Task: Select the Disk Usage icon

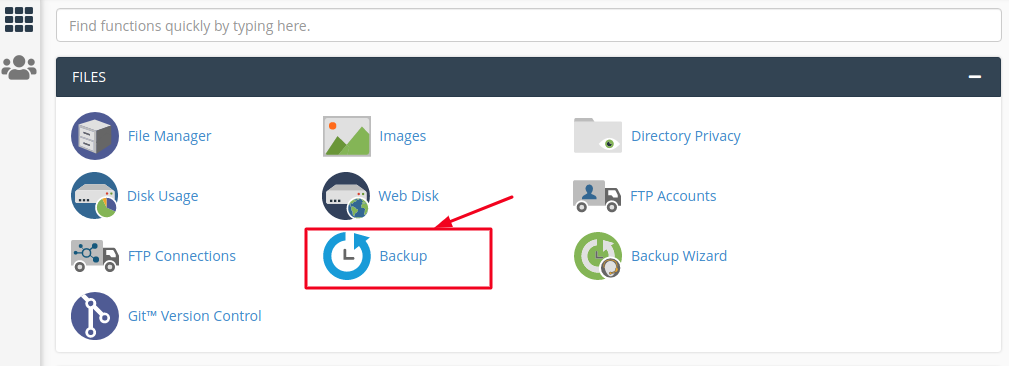Action: [x=95, y=196]
